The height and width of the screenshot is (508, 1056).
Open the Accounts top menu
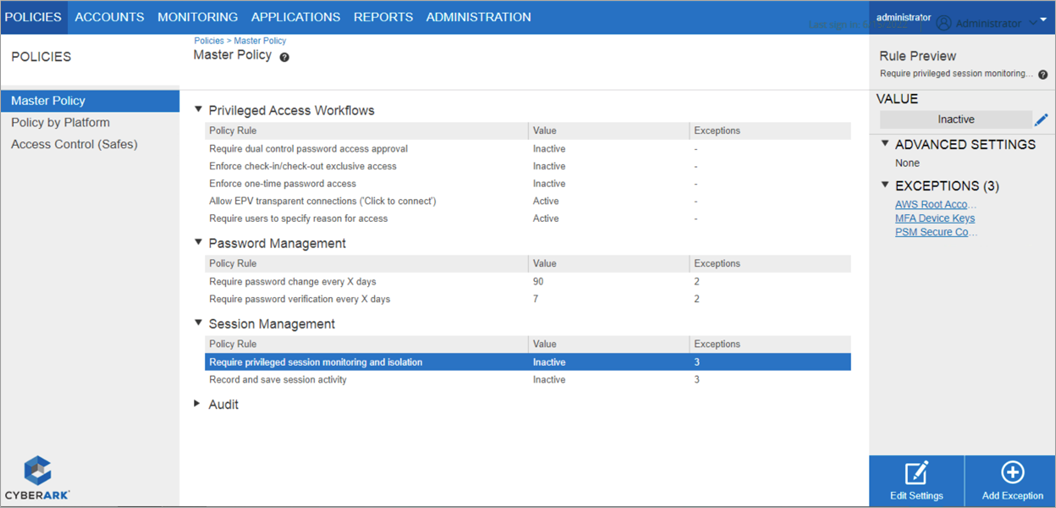coord(109,17)
